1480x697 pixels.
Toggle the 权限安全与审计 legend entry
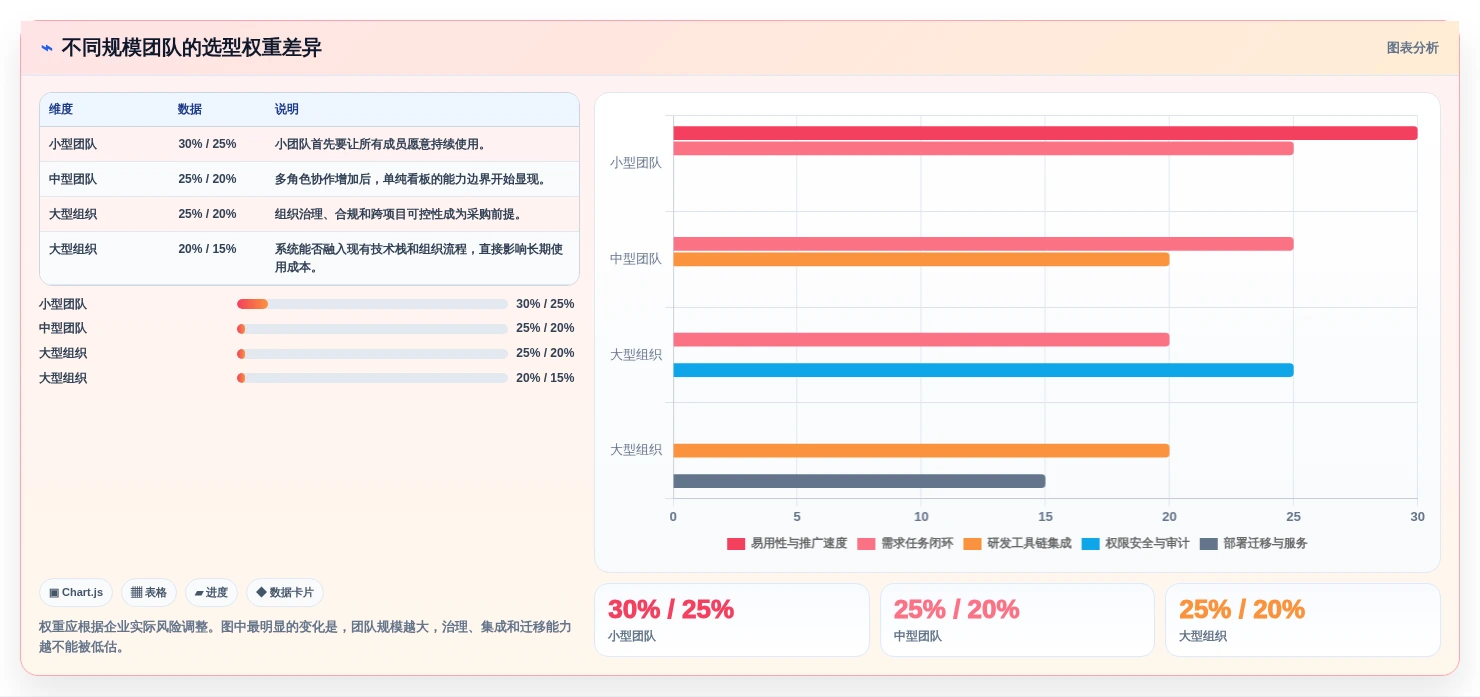[x=1135, y=543]
